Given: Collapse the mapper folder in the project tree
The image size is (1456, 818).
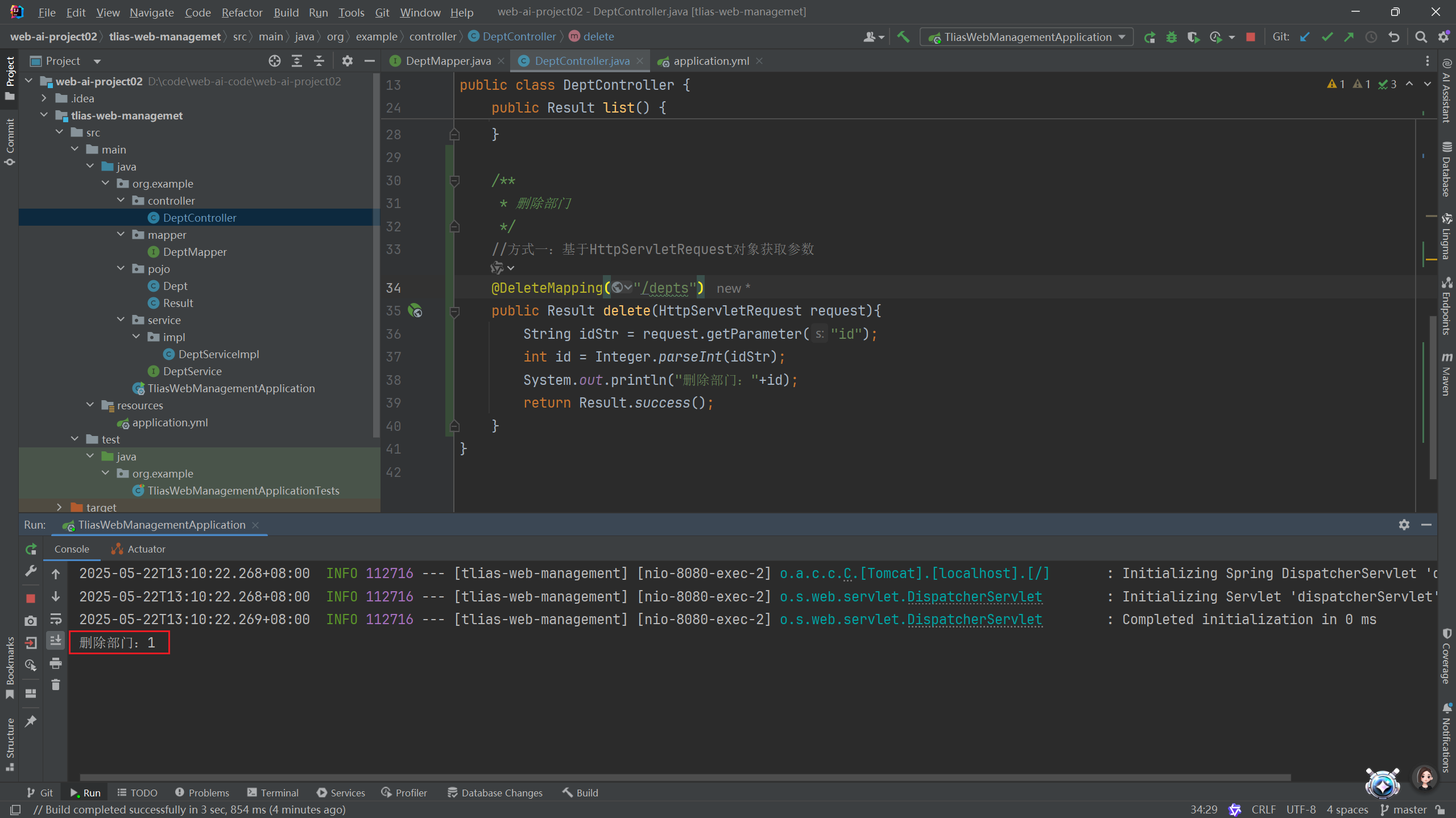Looking at the screenshot, I should click(121, 234).
